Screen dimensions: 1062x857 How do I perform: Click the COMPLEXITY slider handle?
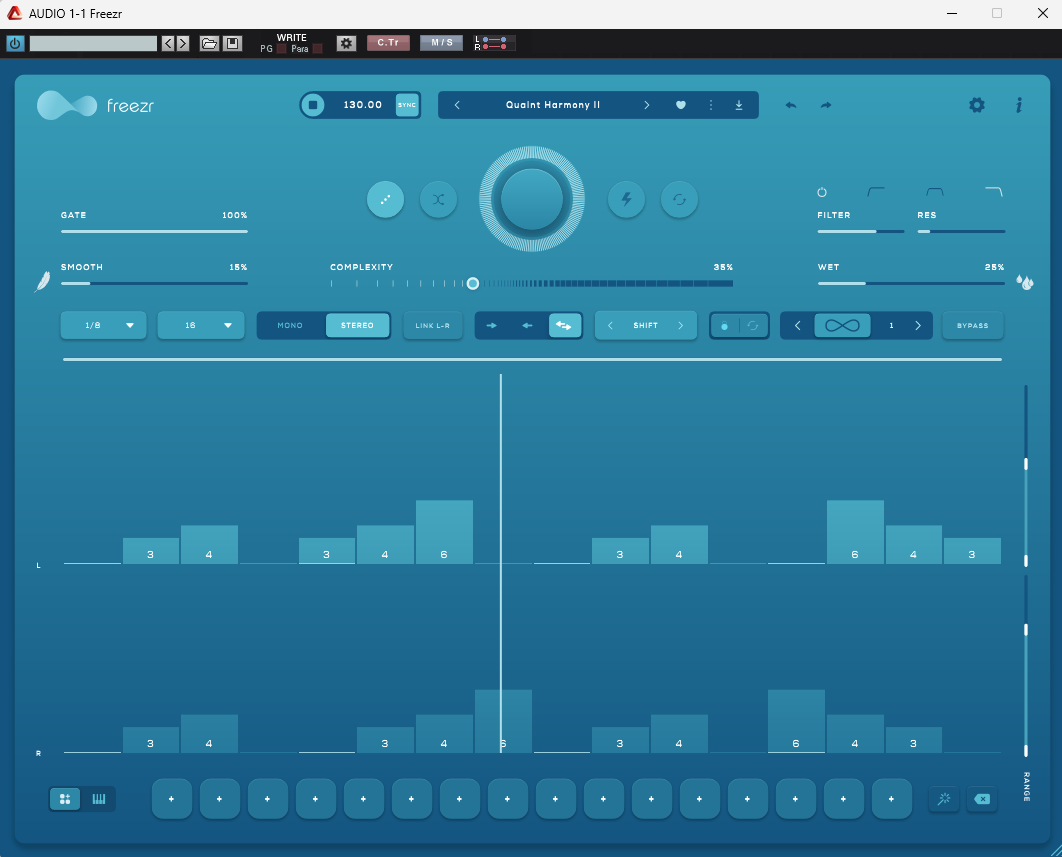pyautogui.click(x=473, y=283)
